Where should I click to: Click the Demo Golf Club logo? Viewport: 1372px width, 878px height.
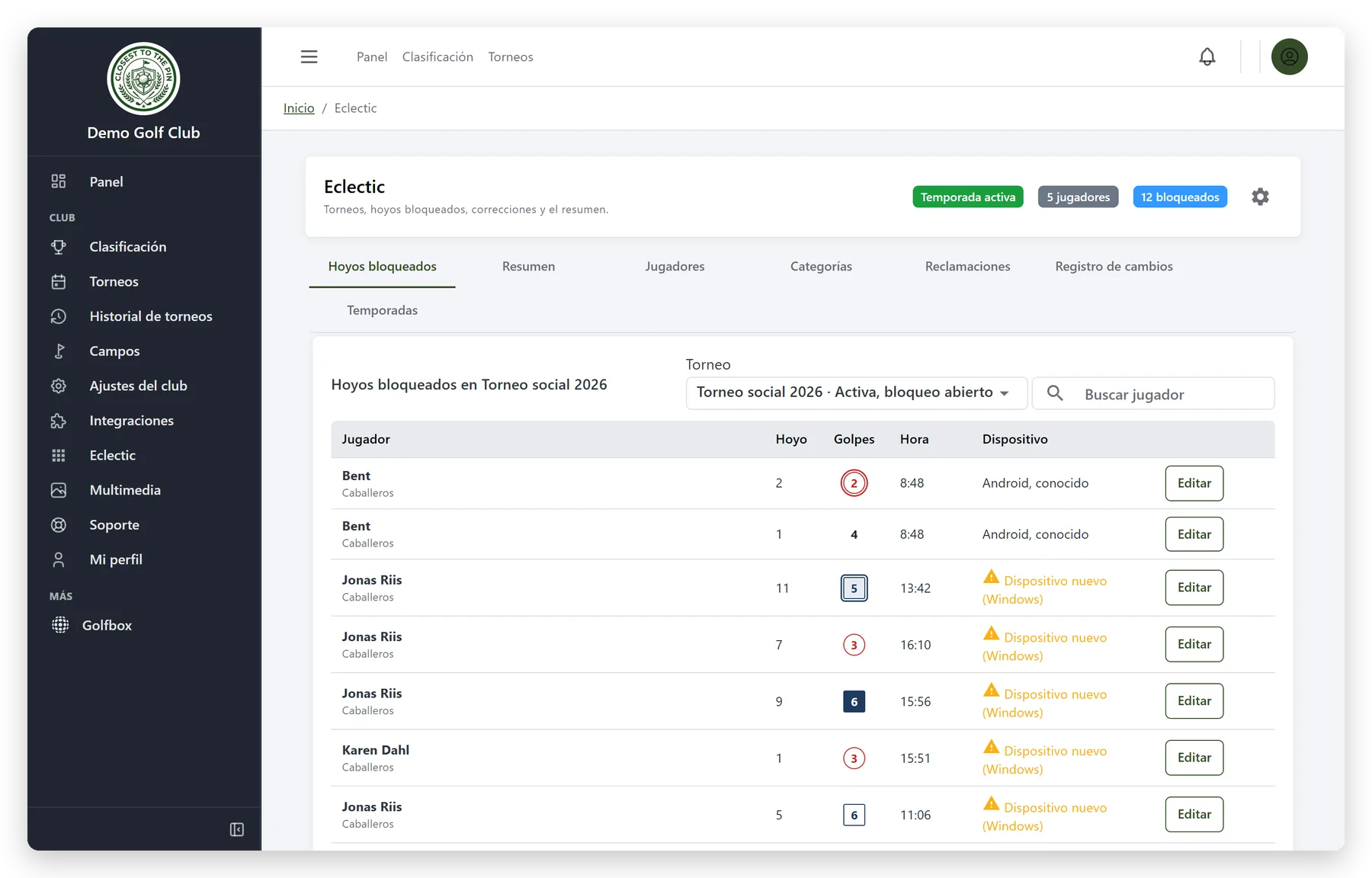pyautogui.click(x=143, y=79)
